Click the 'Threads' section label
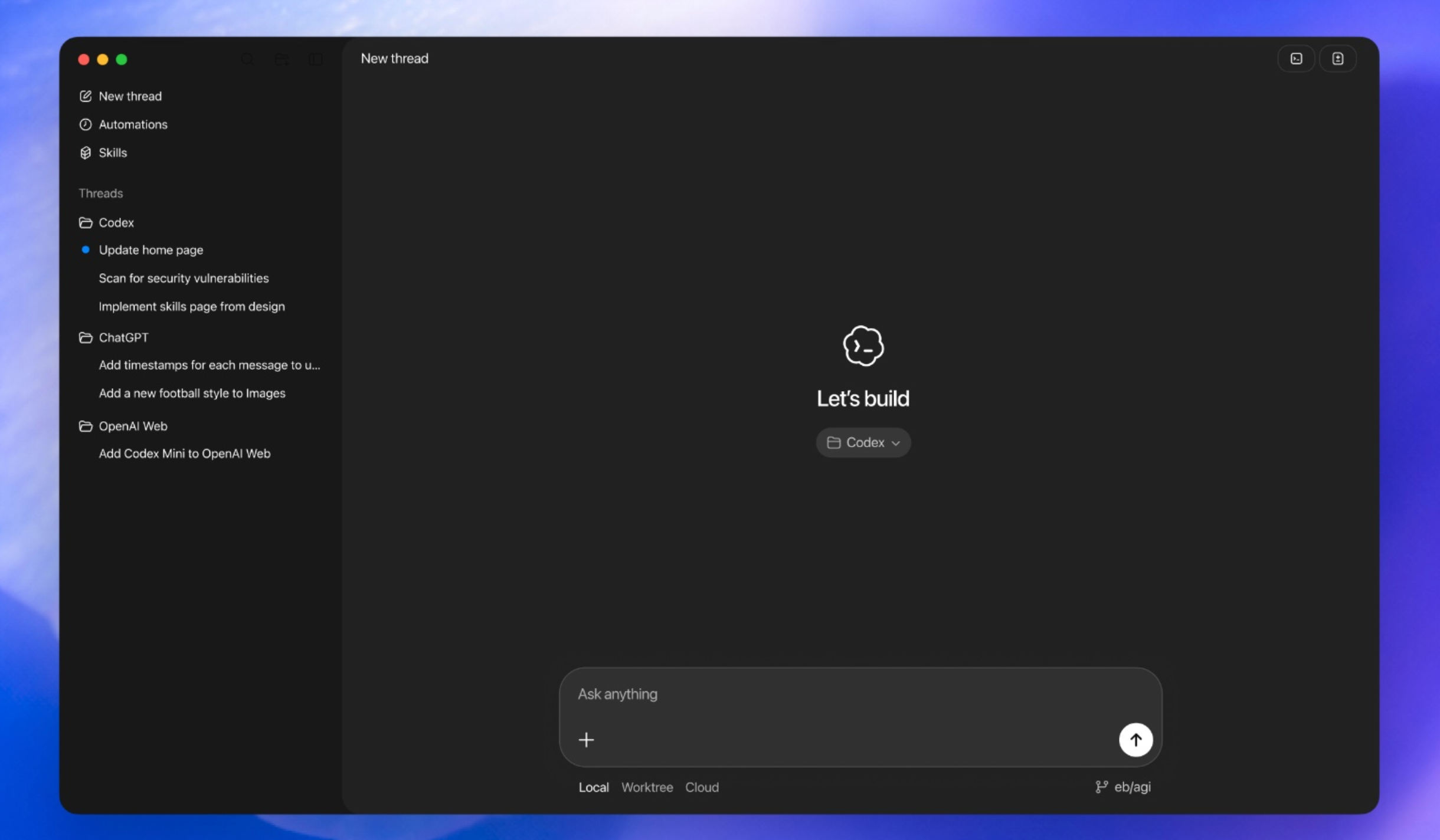 (x=101, y=193)
